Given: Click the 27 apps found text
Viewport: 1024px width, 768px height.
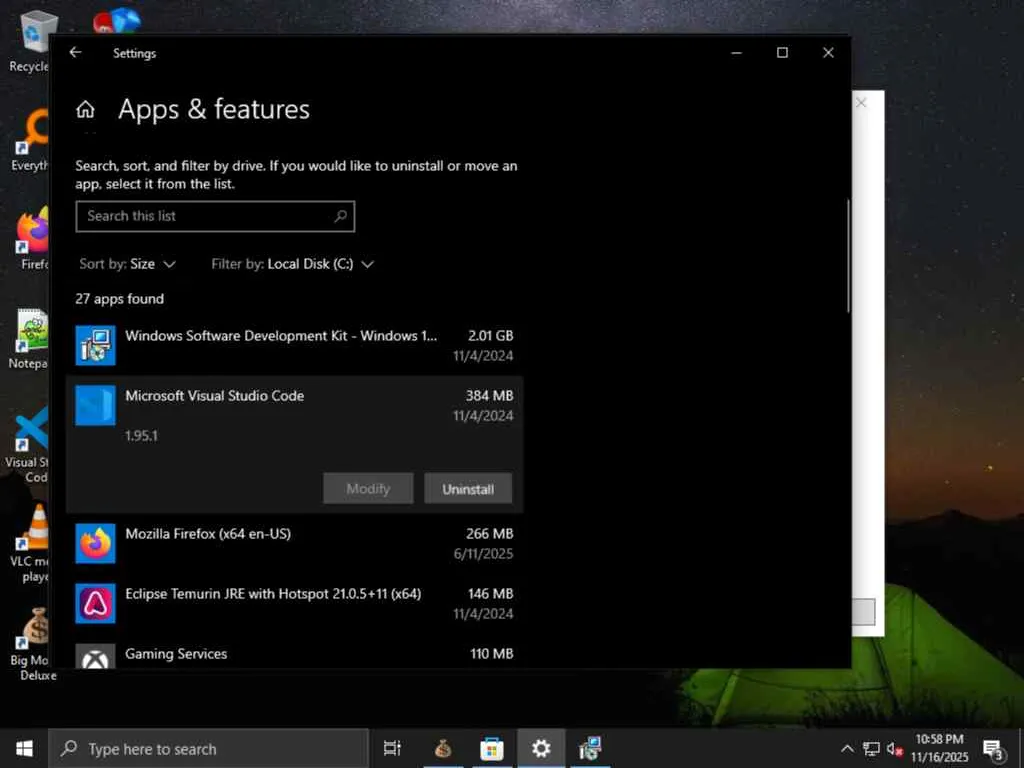Looking at the screenshot, I should point(120,298).
